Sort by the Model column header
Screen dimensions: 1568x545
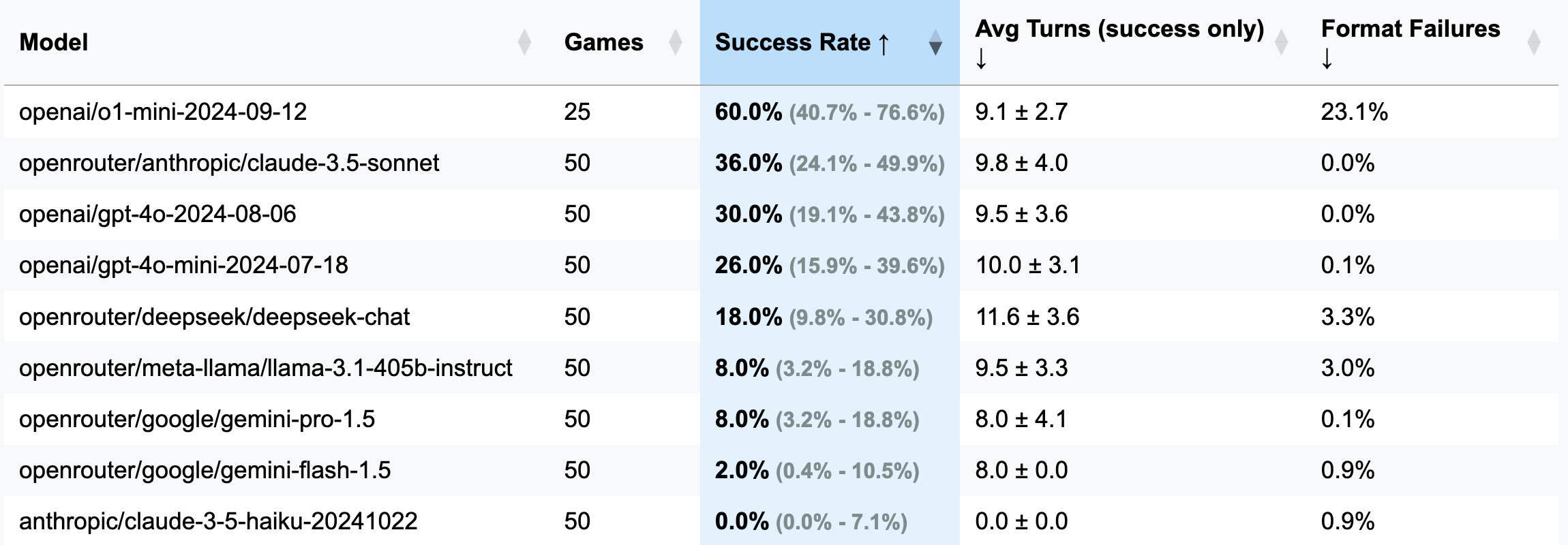55,42
